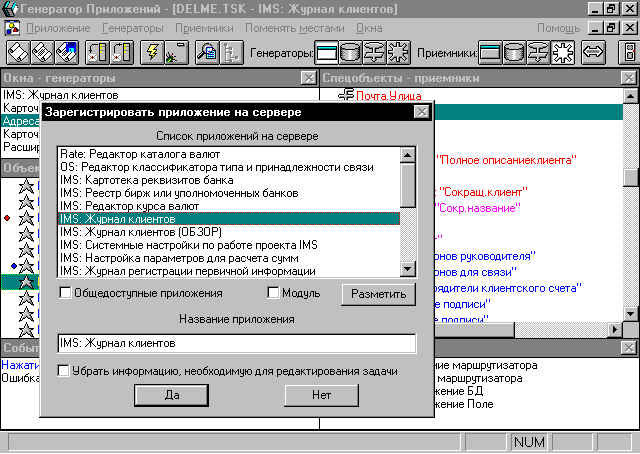Click the first toolbar icon on left

coord(19,52)
